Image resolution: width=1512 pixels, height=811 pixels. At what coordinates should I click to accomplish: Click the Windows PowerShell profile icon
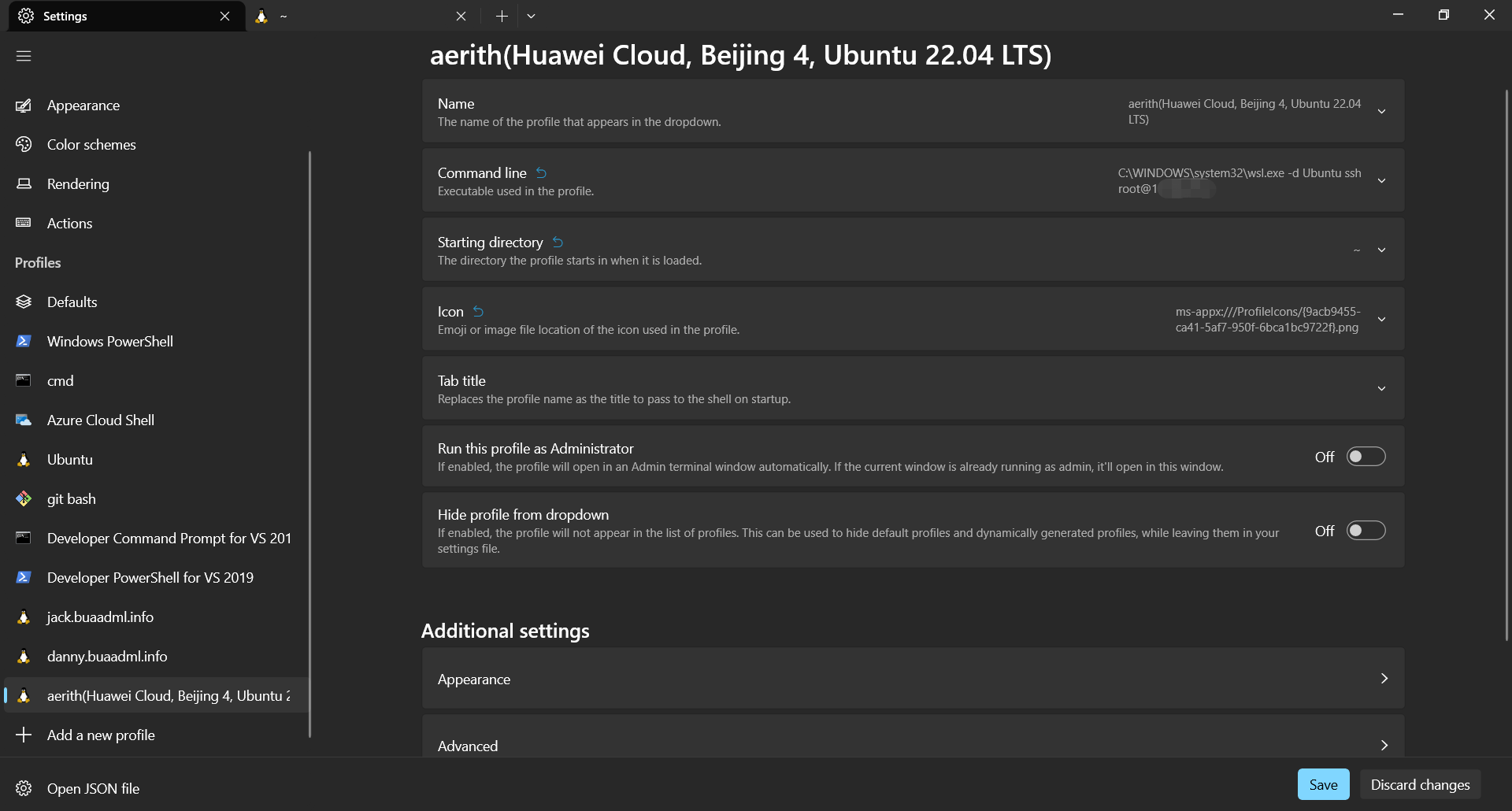pyautogui.click(x=24, y=342)
